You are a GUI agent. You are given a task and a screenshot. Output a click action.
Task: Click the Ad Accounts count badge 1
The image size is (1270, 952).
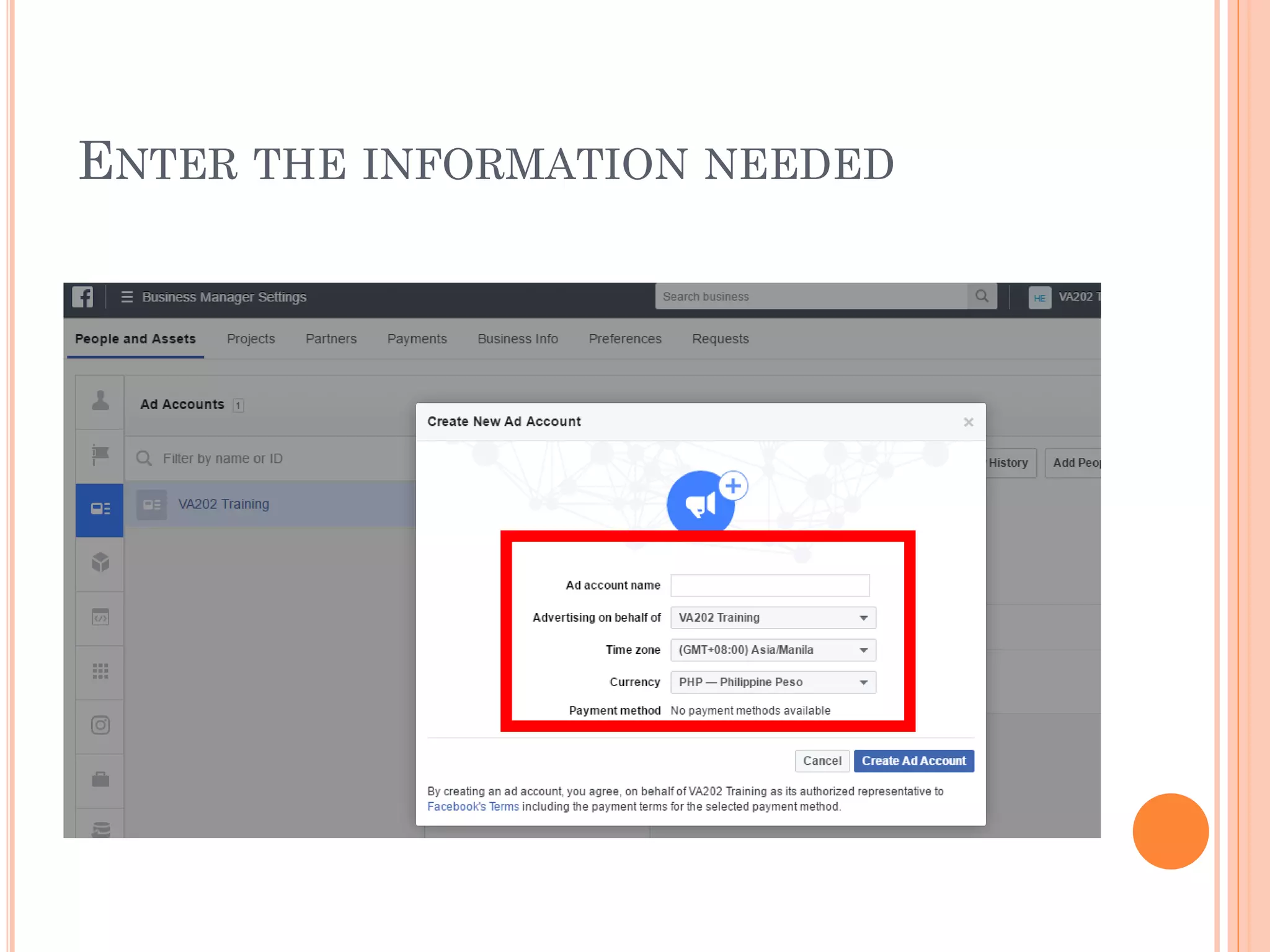click(x=238, y=405)
